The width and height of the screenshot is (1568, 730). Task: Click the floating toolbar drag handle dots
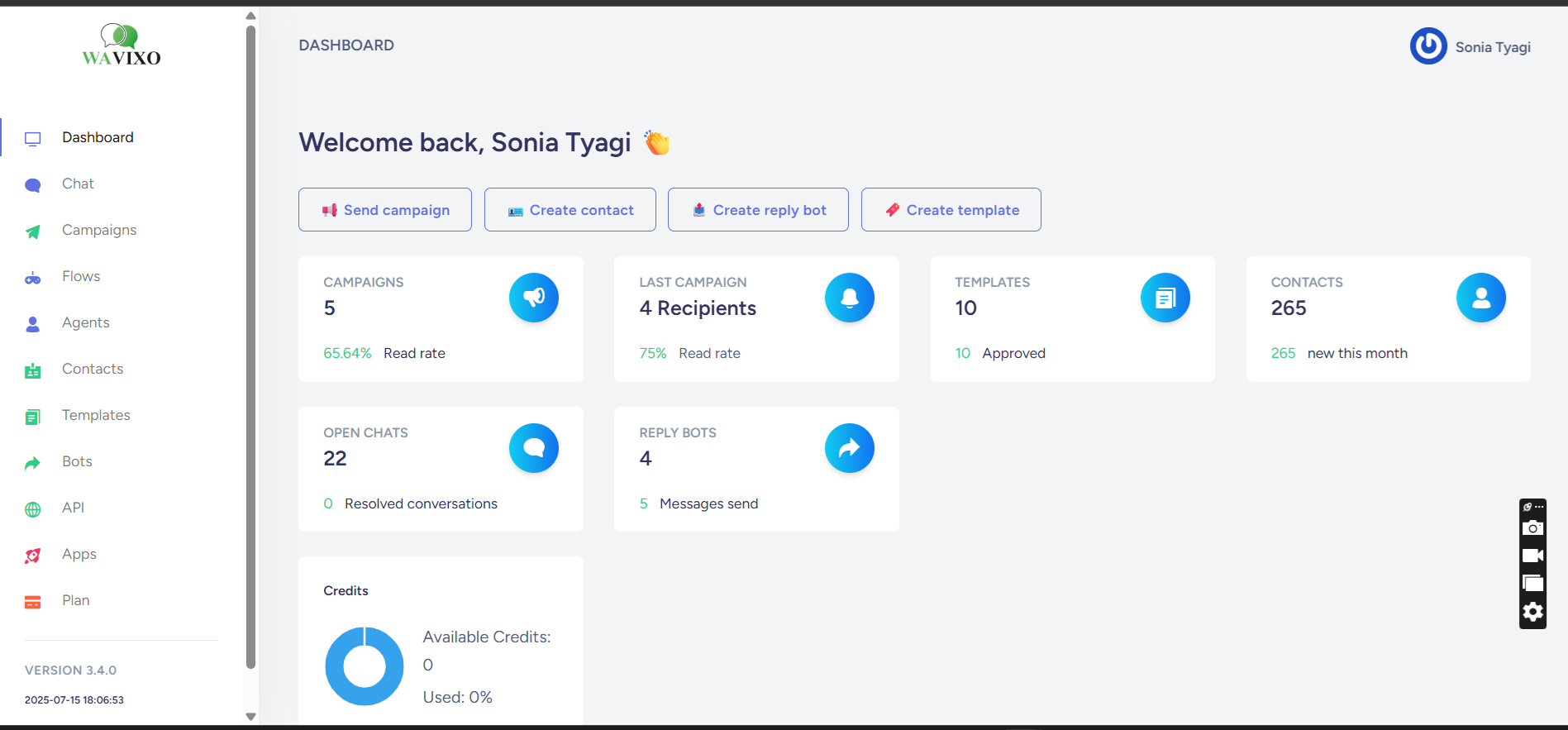tap(1538, 507)
